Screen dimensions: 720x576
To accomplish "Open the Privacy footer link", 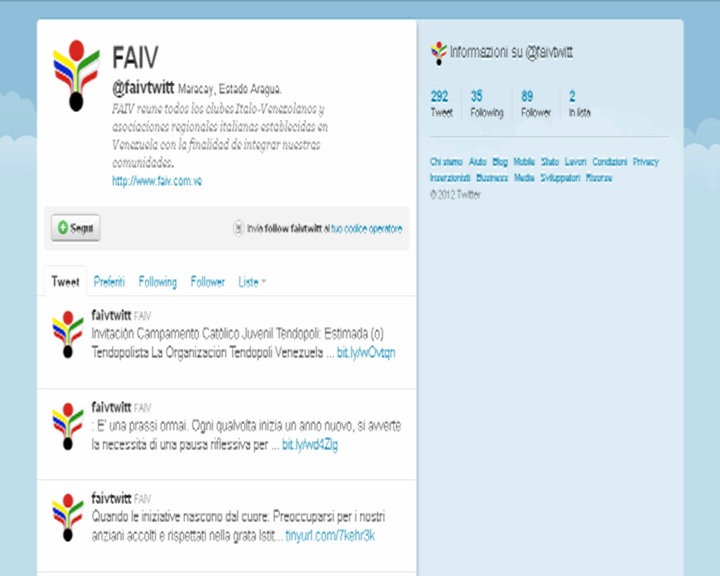I will pos(646,162).
